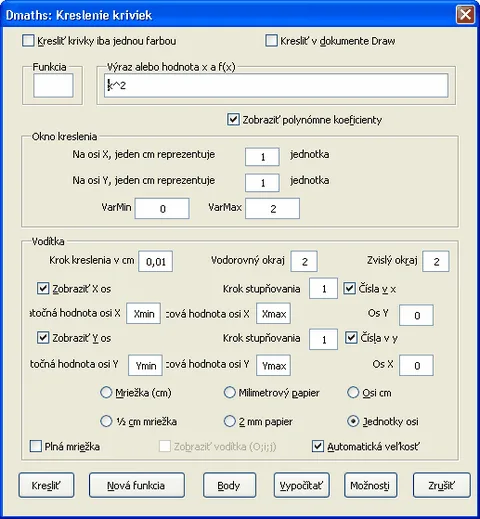This screenshot has width=480, height=519.
Task: Select 'Osi cm' radio button
Action: [x=353, y=392]
